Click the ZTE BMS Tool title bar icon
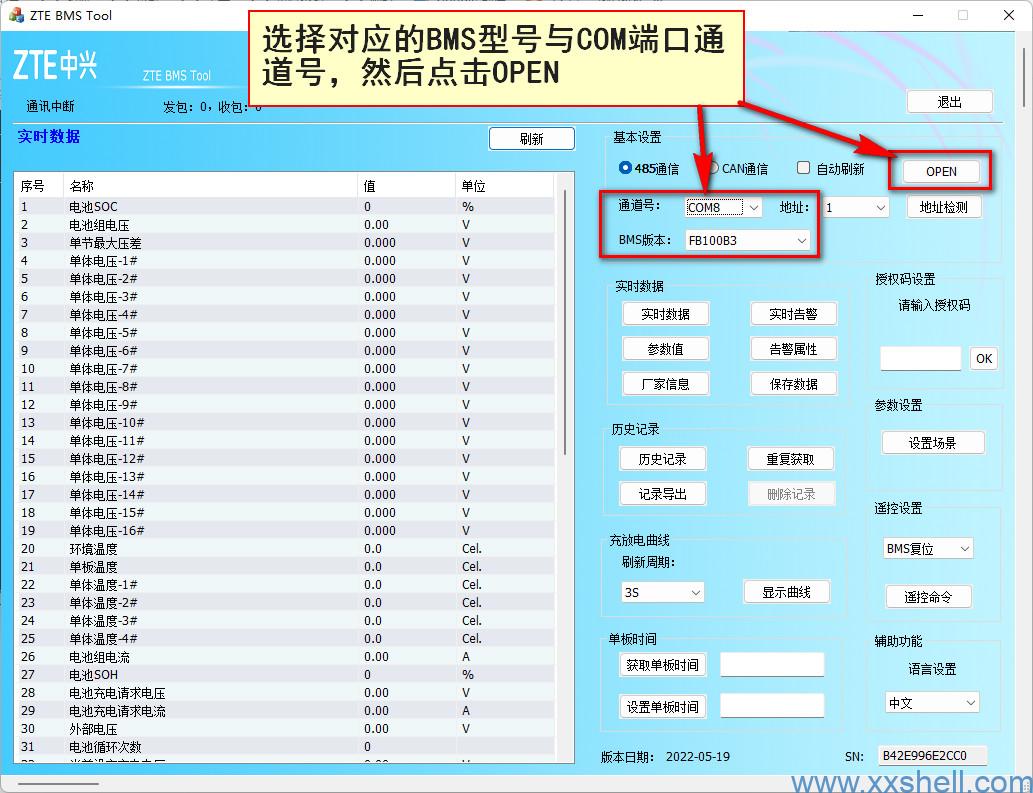 [x=15, y=15]
